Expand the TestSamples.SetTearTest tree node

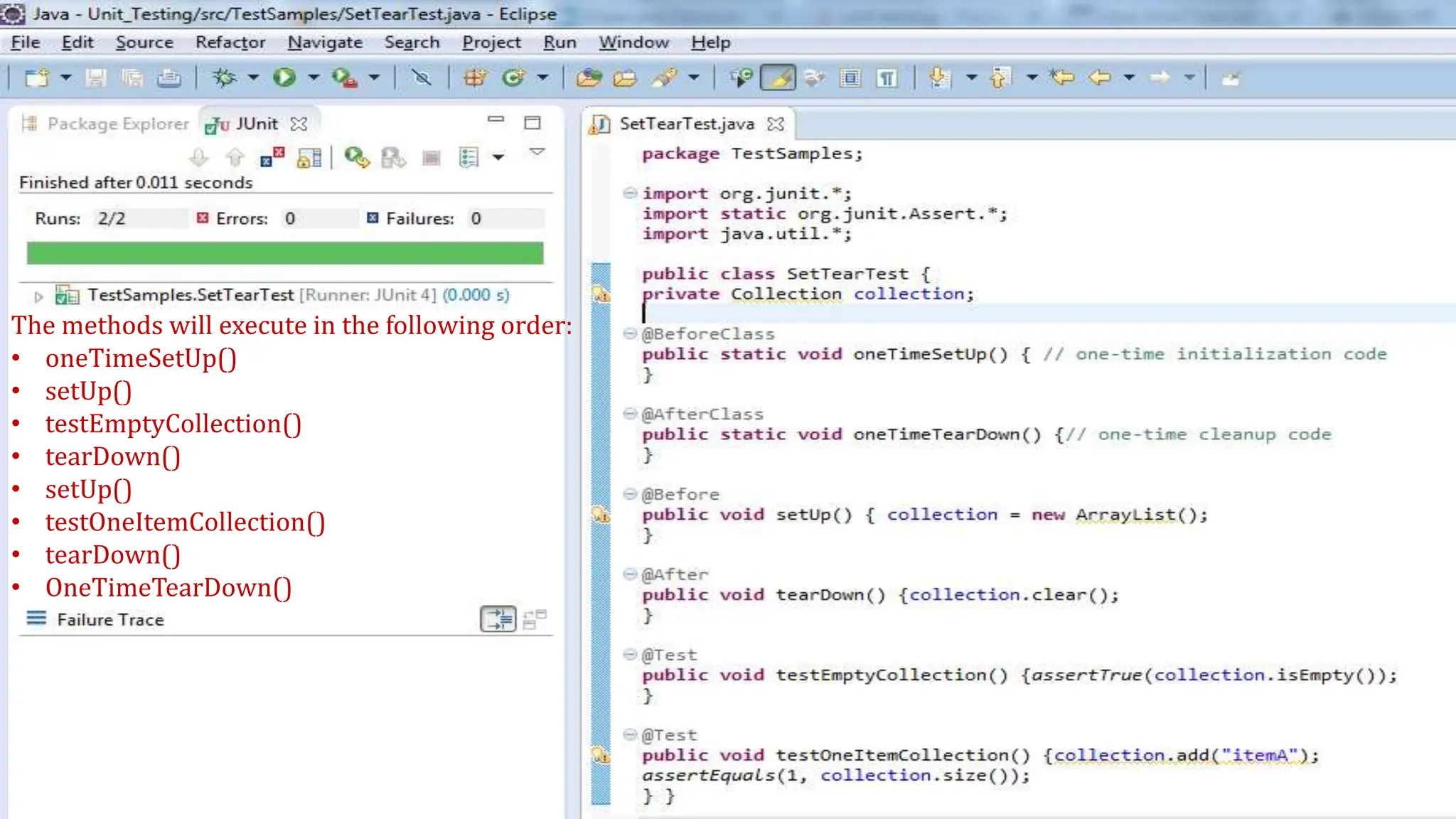coord(38,296)
